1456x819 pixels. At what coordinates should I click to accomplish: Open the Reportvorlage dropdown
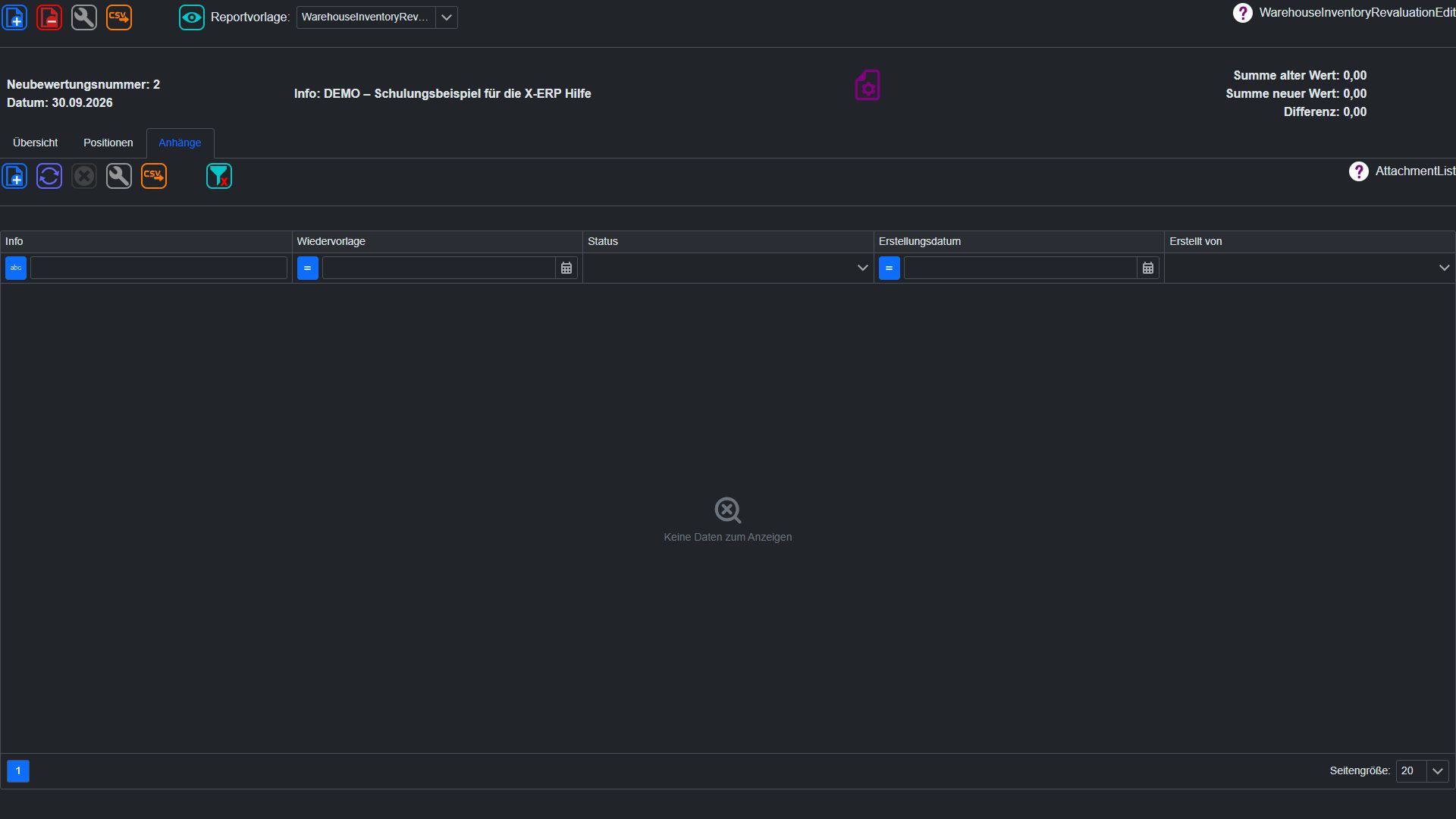pos(447,17)
